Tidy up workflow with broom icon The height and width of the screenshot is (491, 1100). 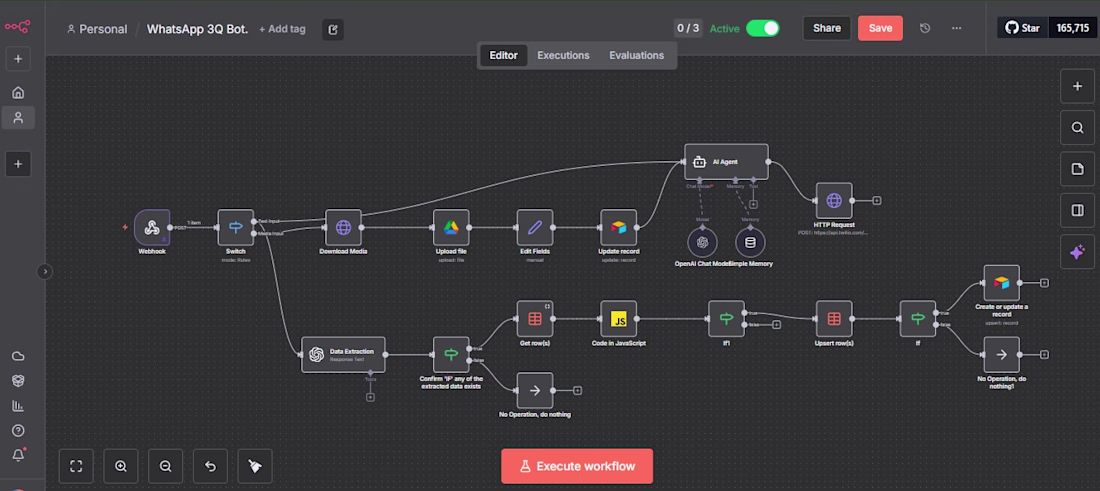click(255, 466)
